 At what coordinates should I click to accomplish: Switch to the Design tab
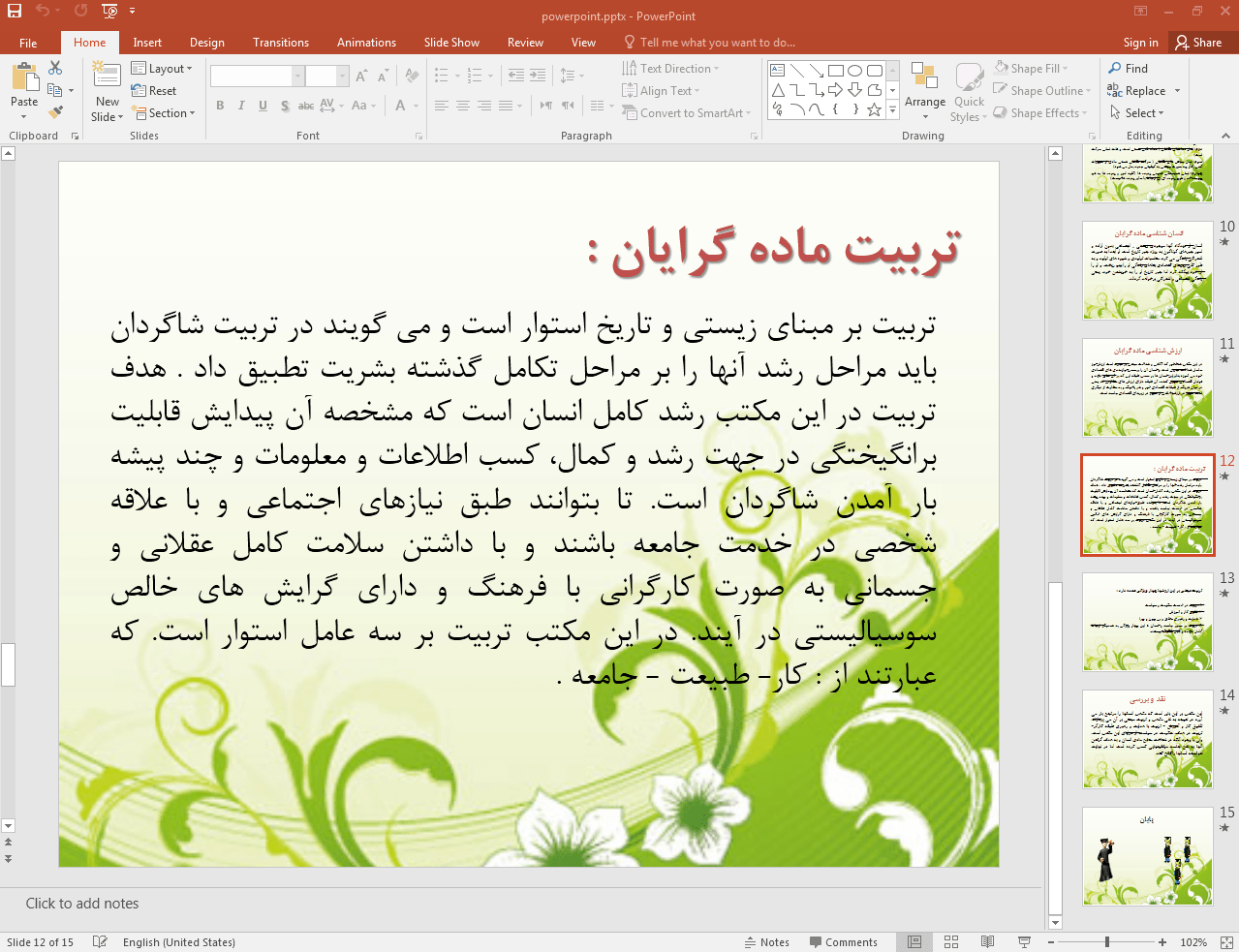206,43
